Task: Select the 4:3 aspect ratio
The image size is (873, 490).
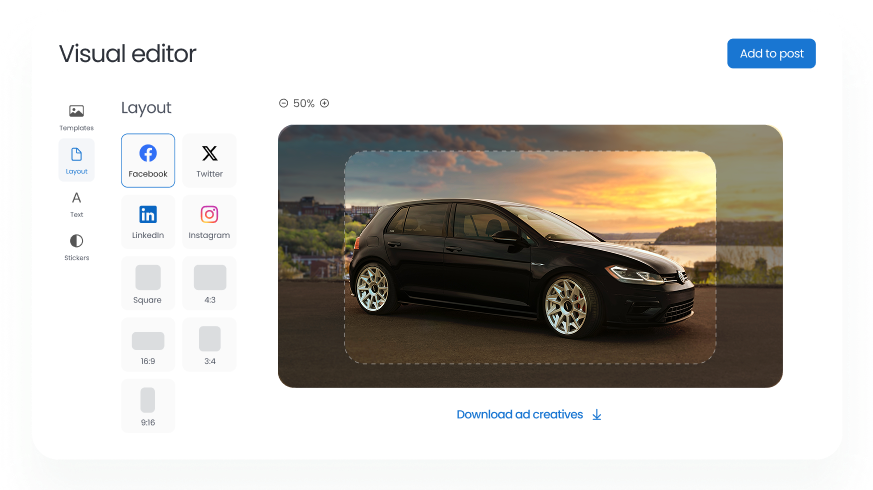Action: pyautogui.click(x=209, y=283)
